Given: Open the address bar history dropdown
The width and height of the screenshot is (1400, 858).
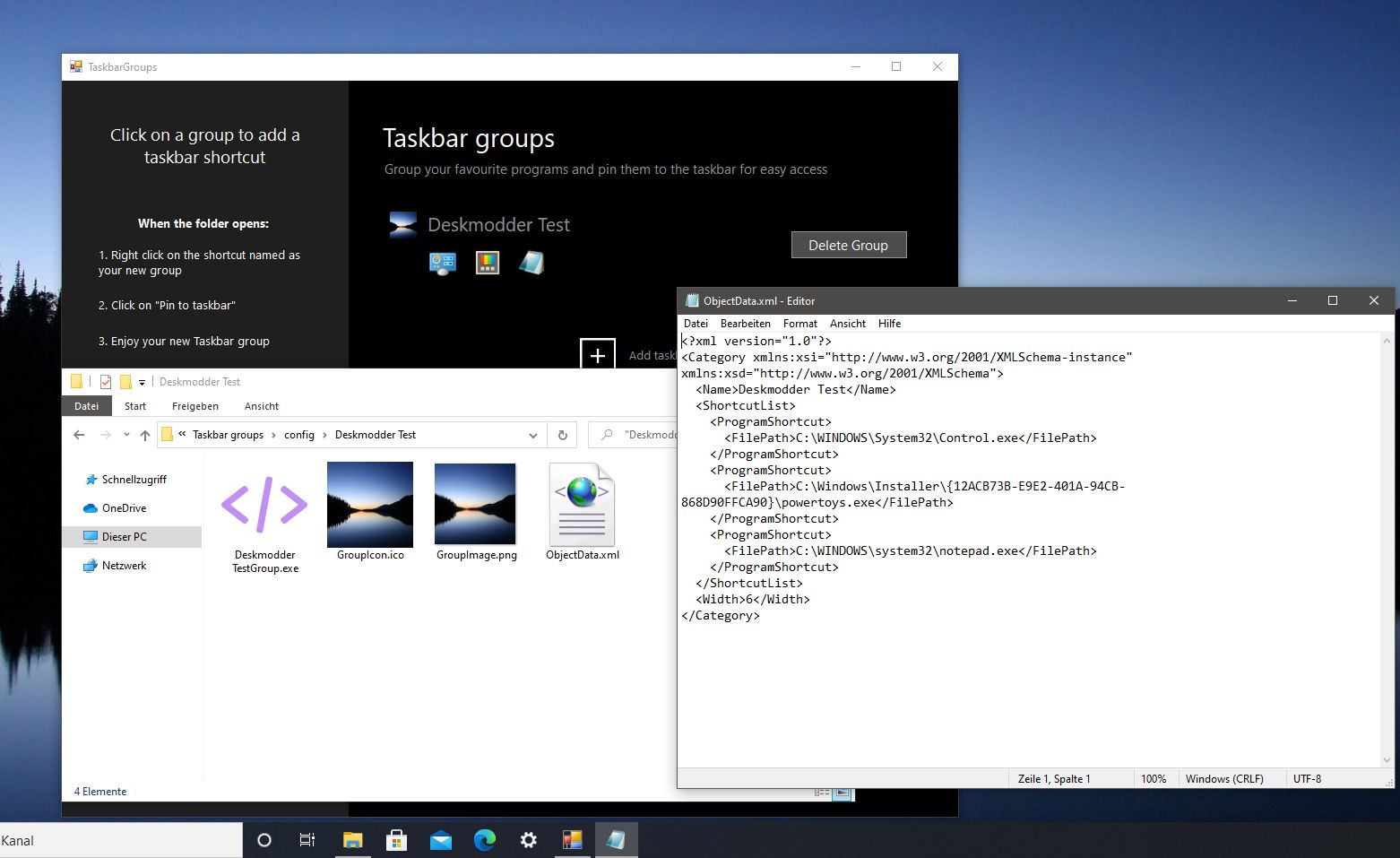Looking at the screenshot, I should click(x=533, y=435).
